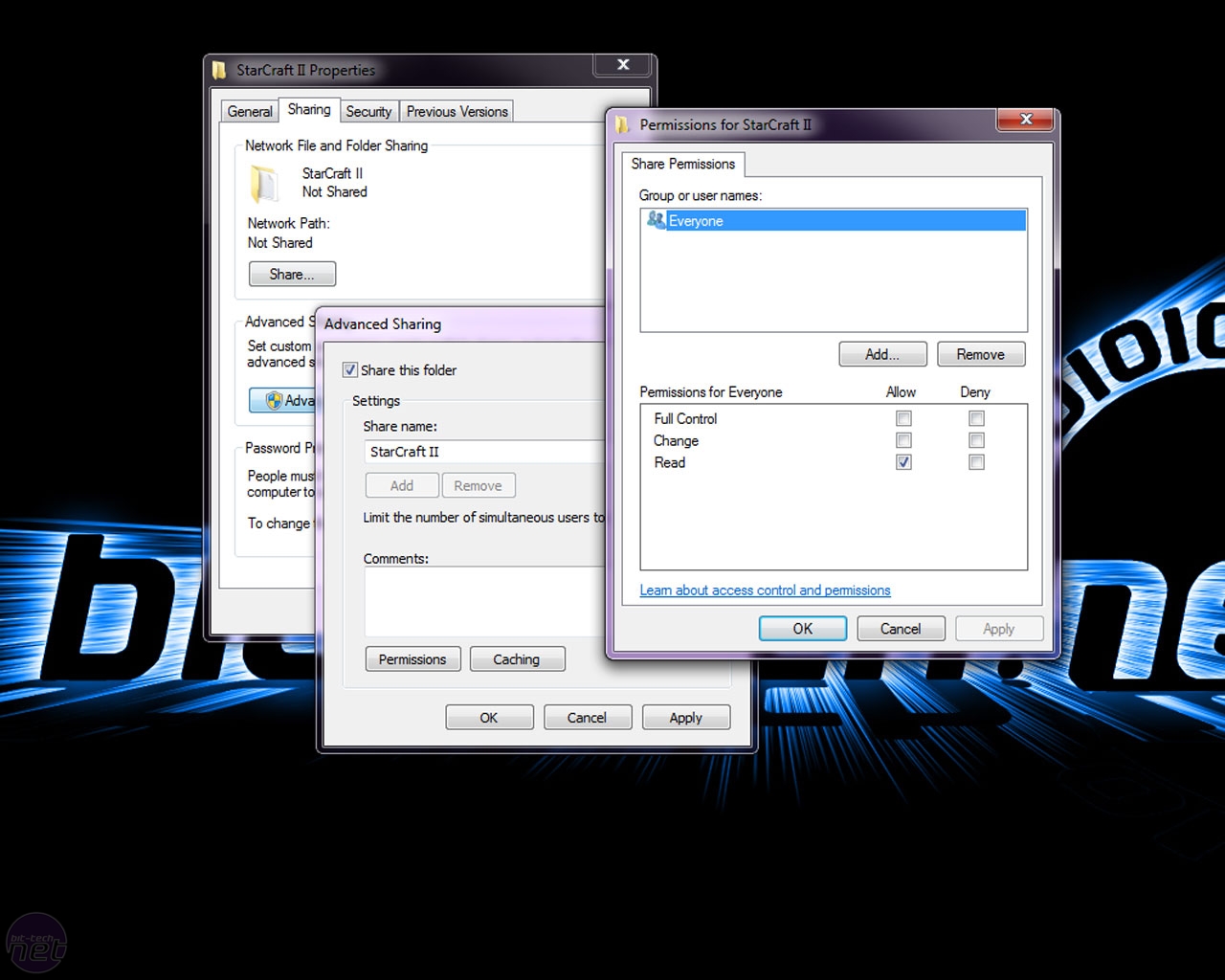Click the folder icon in Permissions title bar
1225x980 pixels.
coord(623,124)
